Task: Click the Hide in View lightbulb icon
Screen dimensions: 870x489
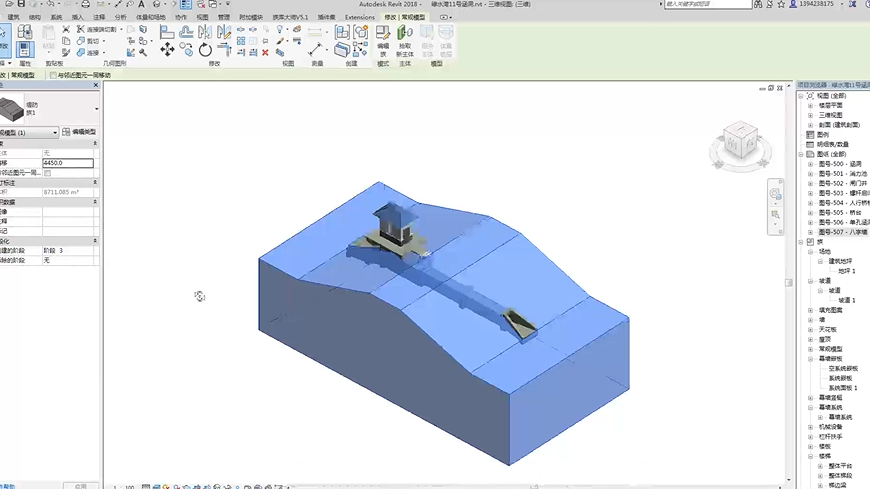Action: click(280, 29)
